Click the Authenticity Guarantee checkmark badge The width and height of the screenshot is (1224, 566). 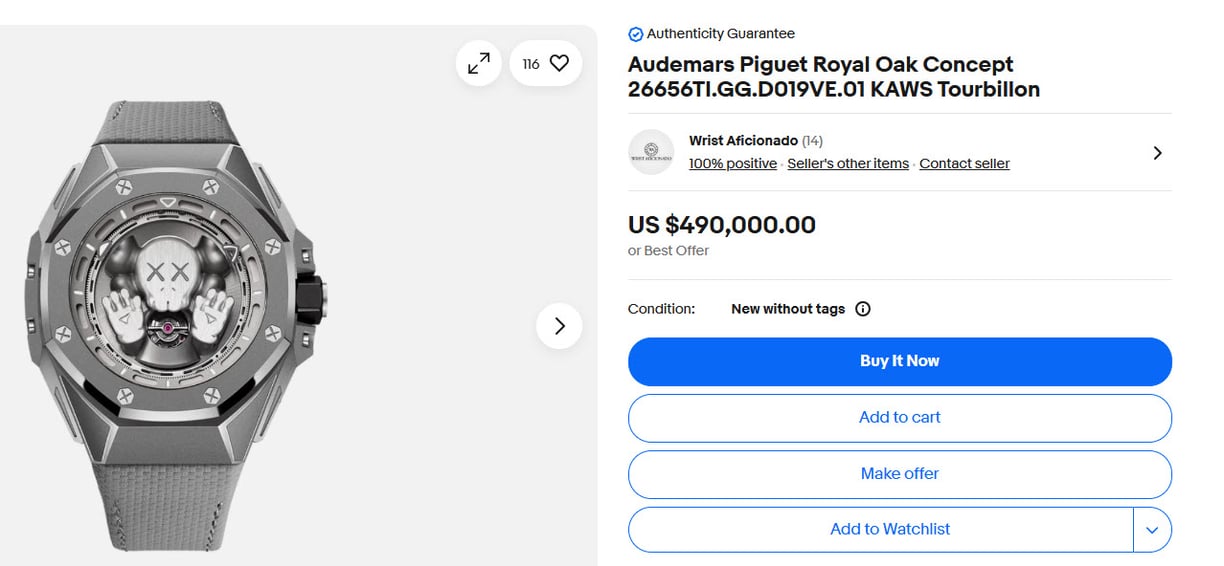(635, 34)
